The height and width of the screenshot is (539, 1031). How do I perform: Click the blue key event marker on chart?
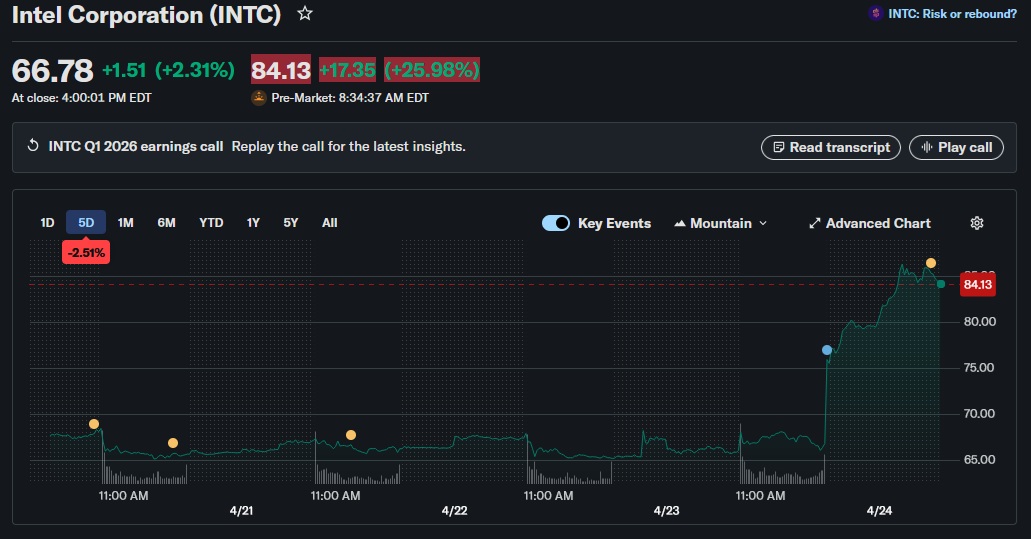click(x=826, y=350)
